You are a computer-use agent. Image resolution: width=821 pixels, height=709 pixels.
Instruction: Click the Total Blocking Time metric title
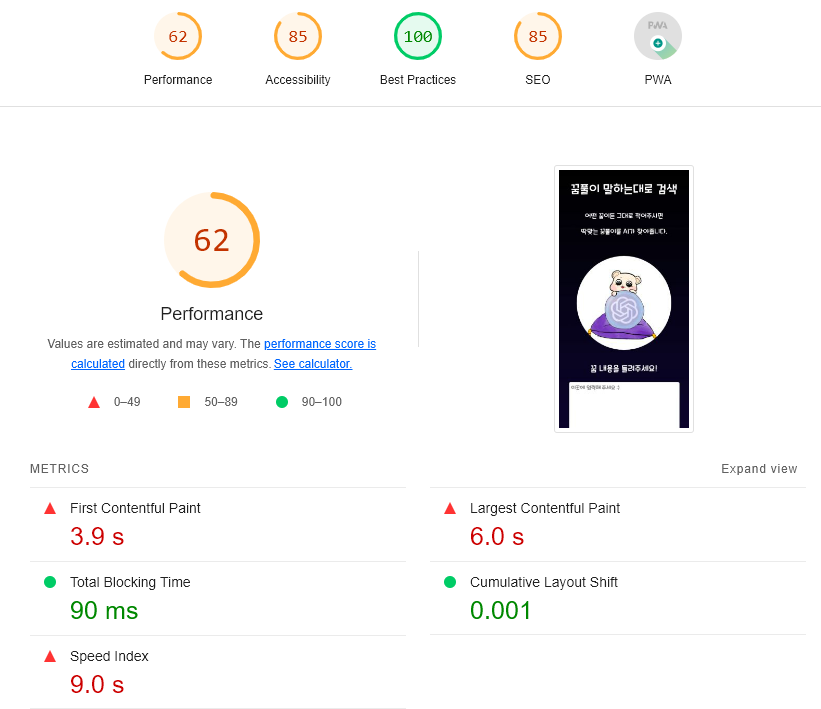(x=130, y=582)
